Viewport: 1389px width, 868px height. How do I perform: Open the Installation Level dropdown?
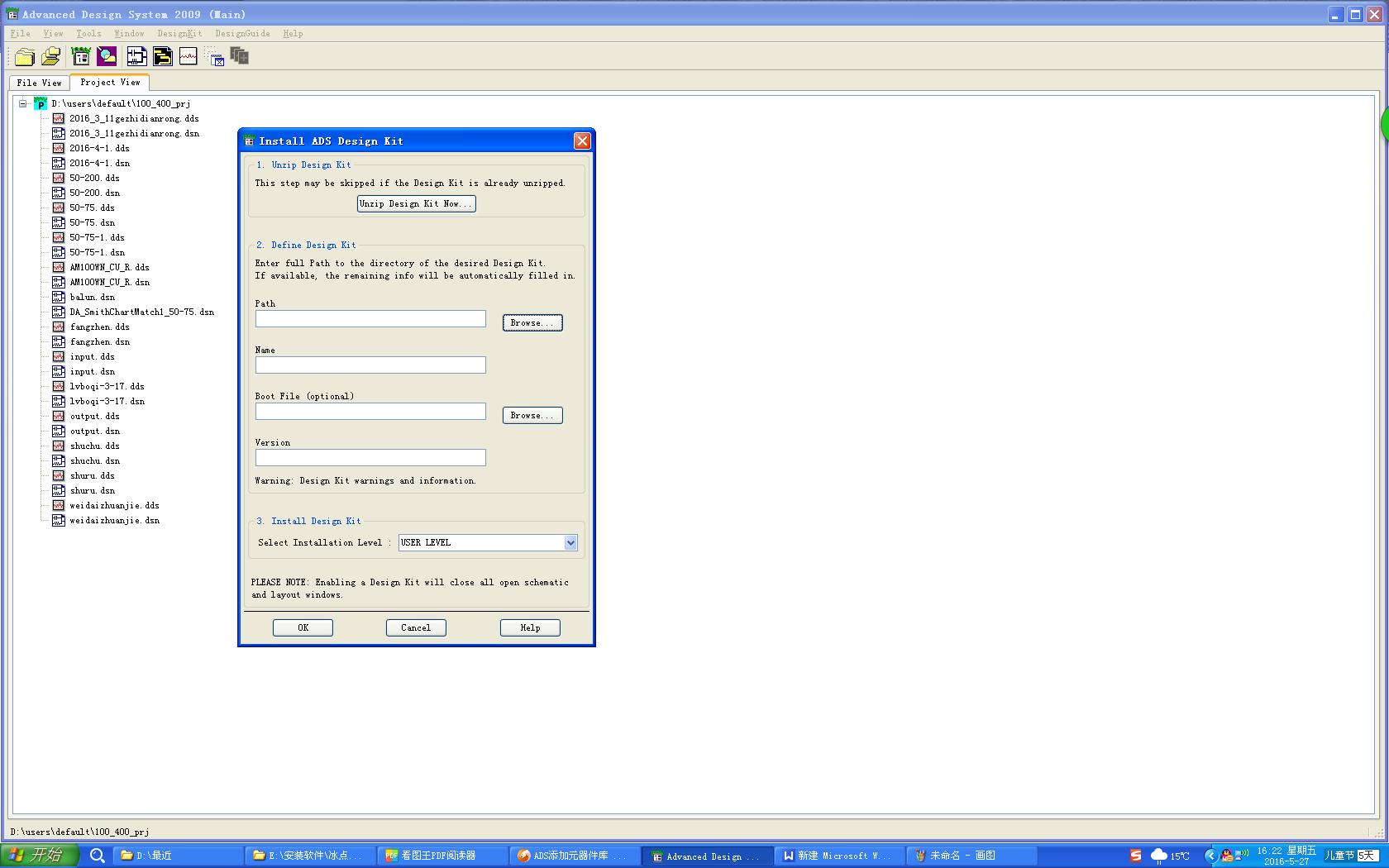[570, 543]
